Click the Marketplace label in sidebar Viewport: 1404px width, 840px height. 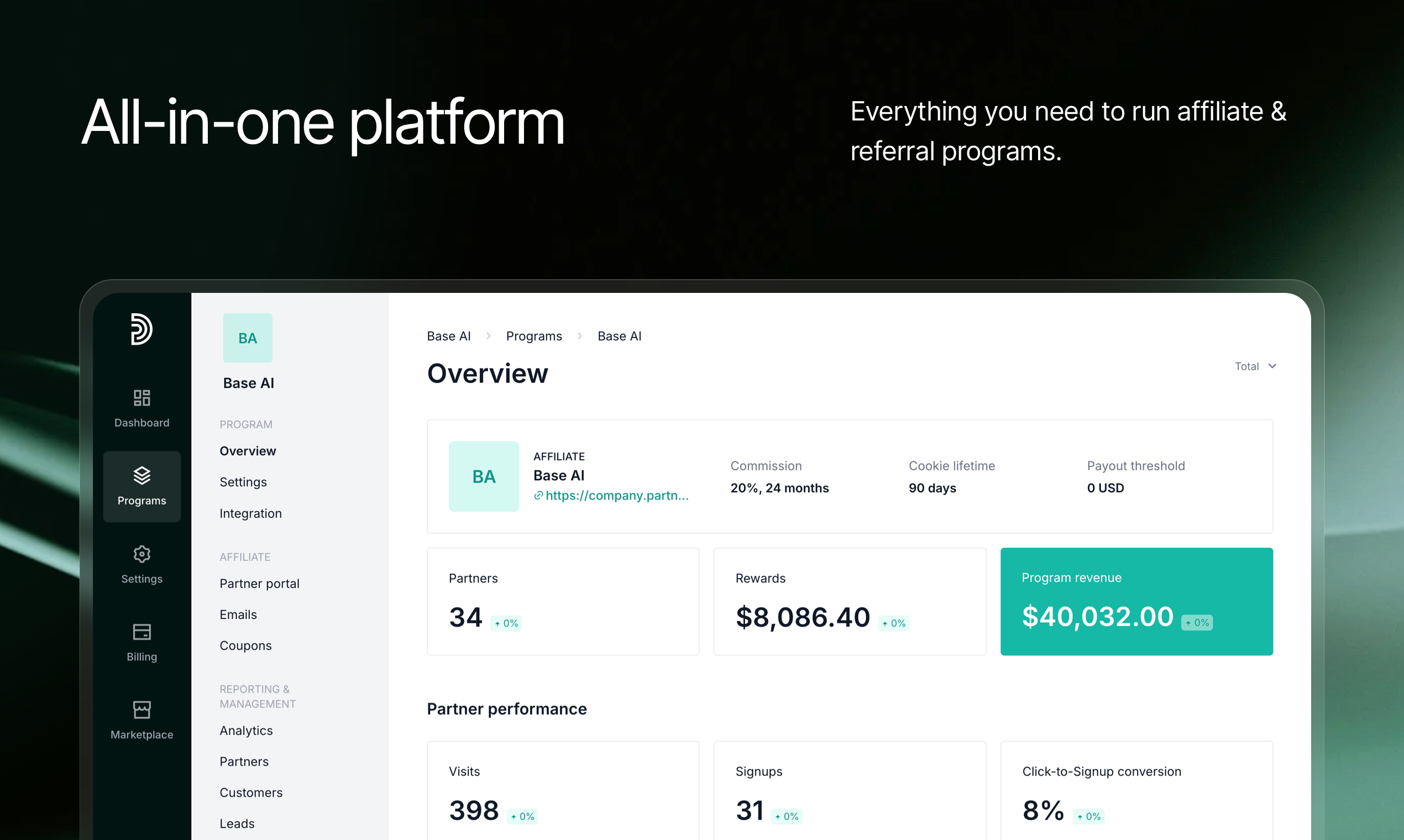click(142, 734)
